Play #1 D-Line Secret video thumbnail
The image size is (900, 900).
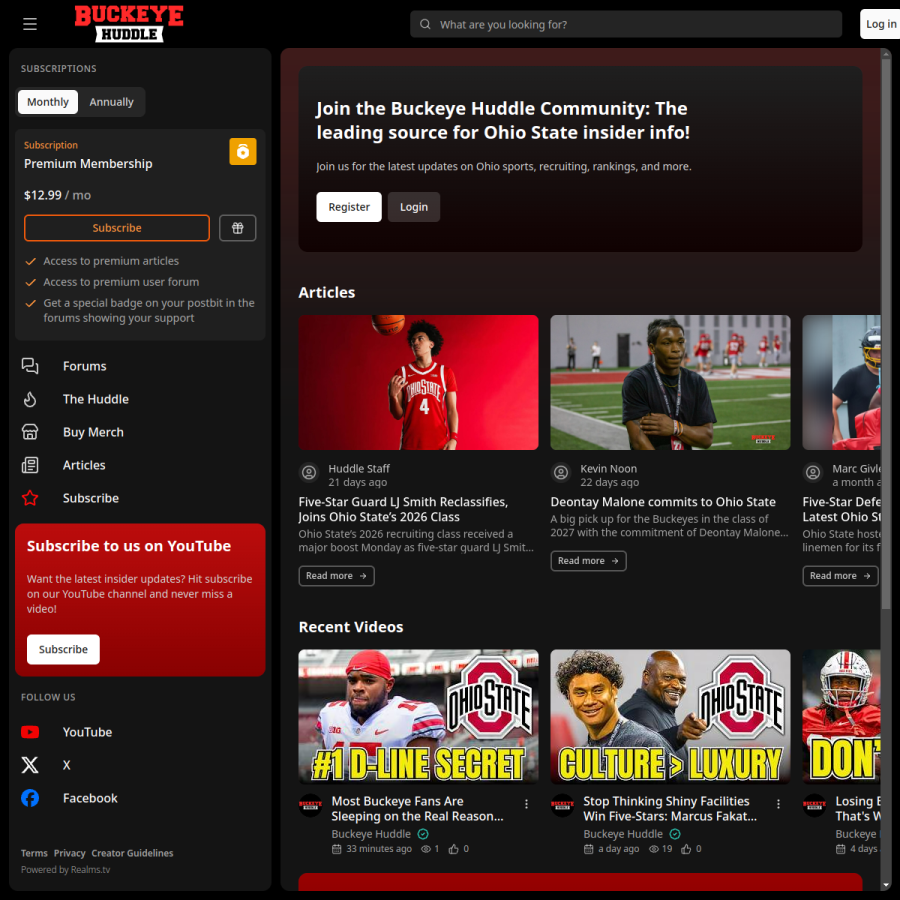tap(418, 716)
